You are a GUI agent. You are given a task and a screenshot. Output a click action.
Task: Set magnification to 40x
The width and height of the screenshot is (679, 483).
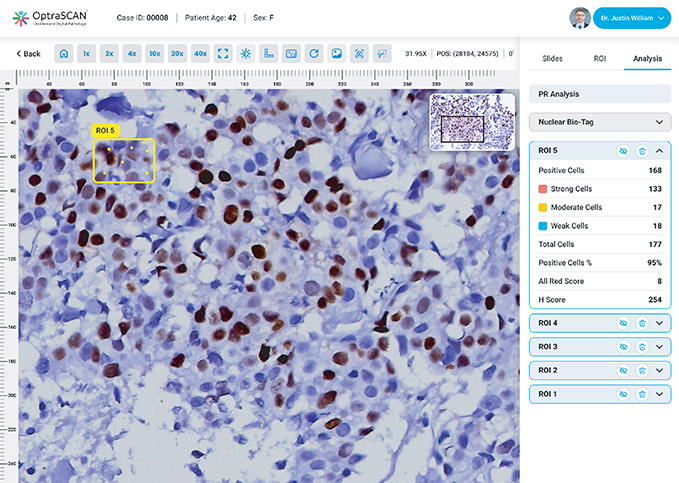point(200,54)
